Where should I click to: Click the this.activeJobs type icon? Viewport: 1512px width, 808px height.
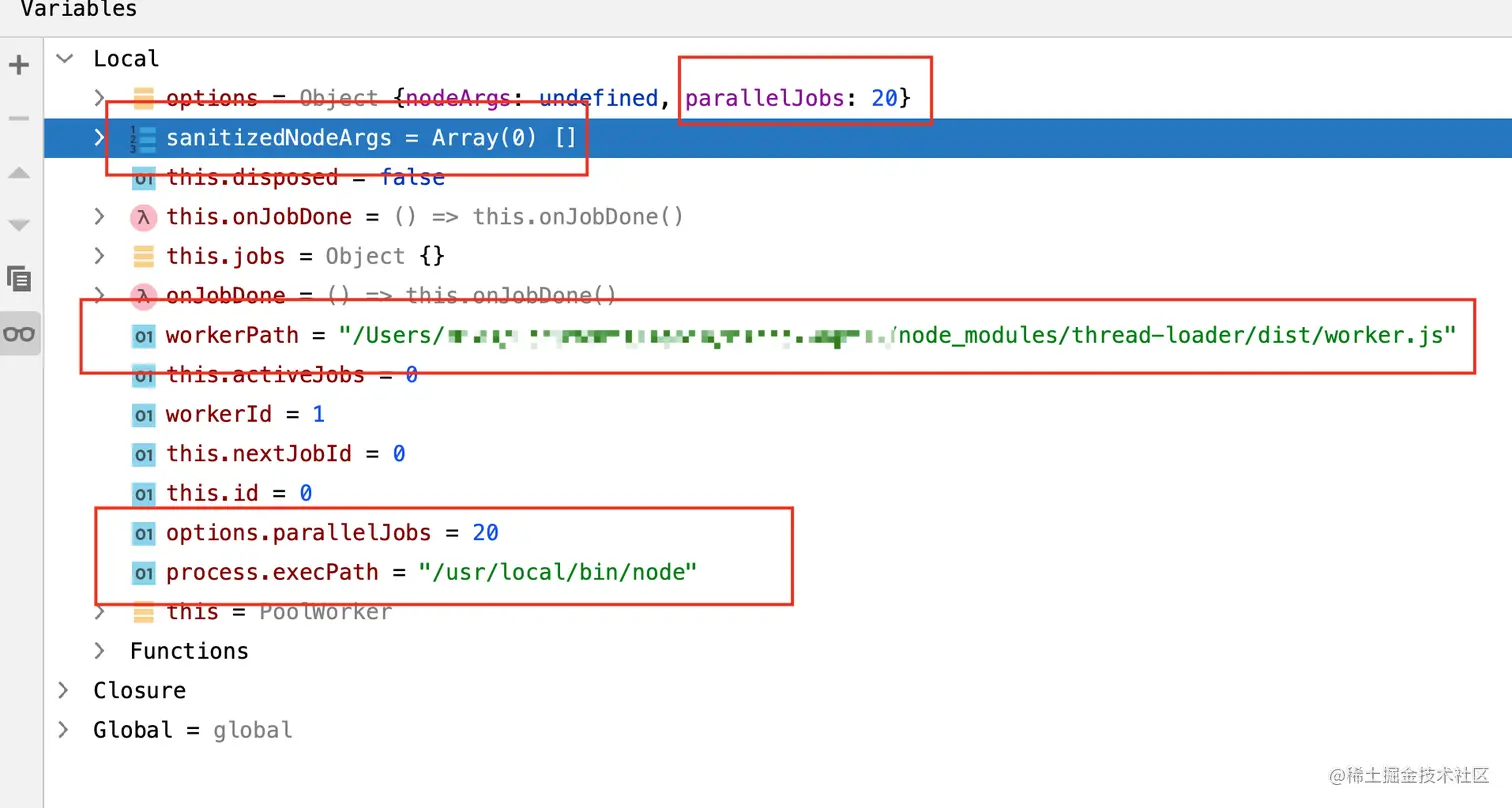[x=144, y=375]
